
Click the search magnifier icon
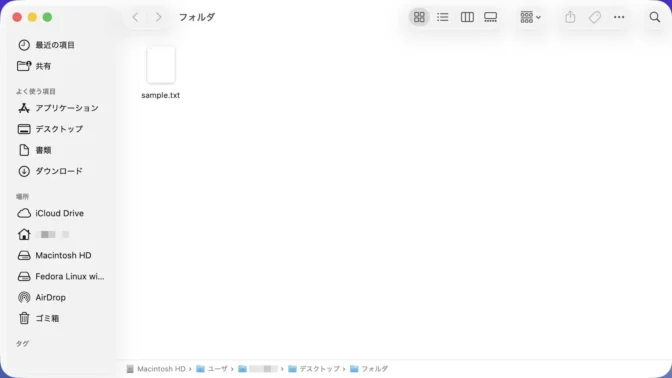pos(654,17)
